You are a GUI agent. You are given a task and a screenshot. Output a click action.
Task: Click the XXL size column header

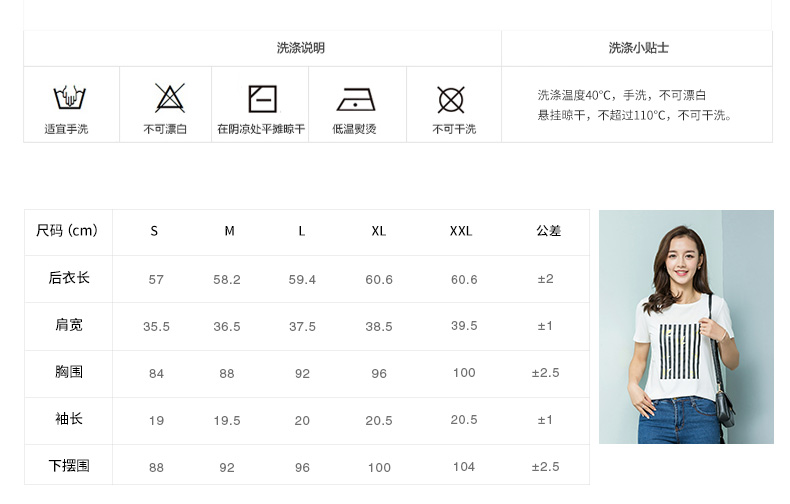click(461, 231)
